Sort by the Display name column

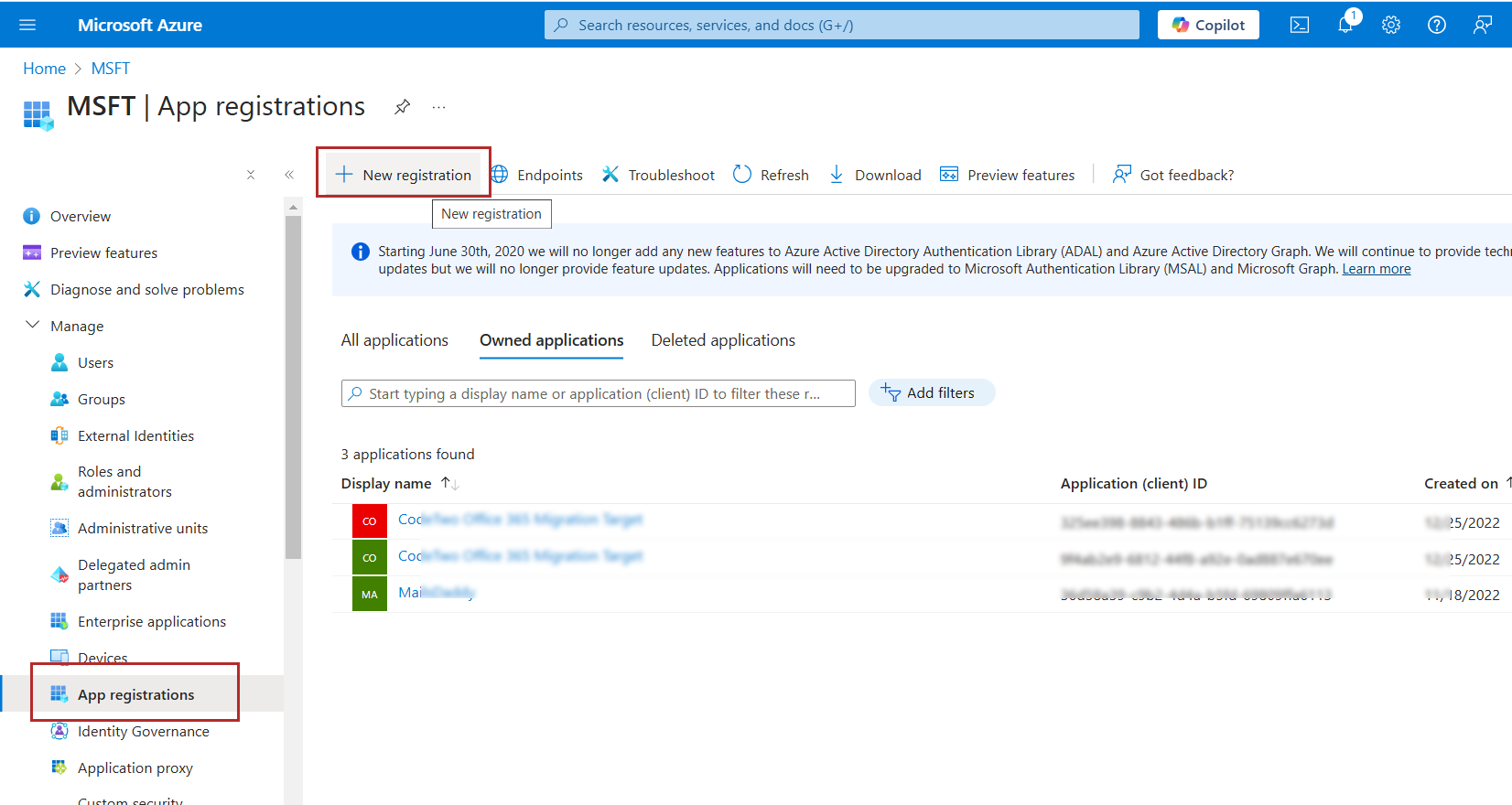399,483
